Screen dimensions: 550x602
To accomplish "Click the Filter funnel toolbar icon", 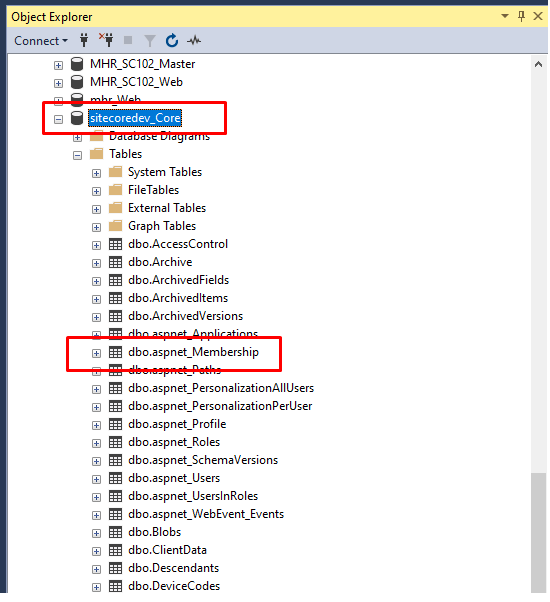I will pos(150,41).
